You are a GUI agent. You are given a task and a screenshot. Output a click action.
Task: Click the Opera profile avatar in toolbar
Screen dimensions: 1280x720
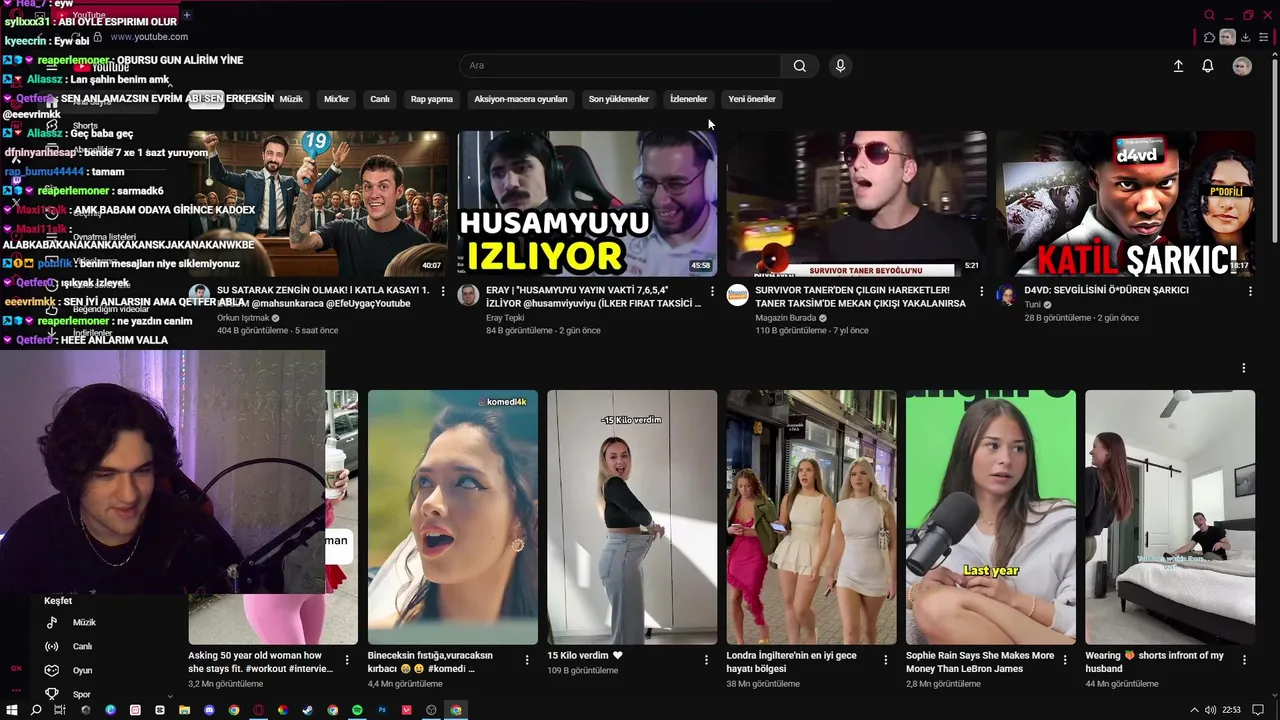[1227, 37]
